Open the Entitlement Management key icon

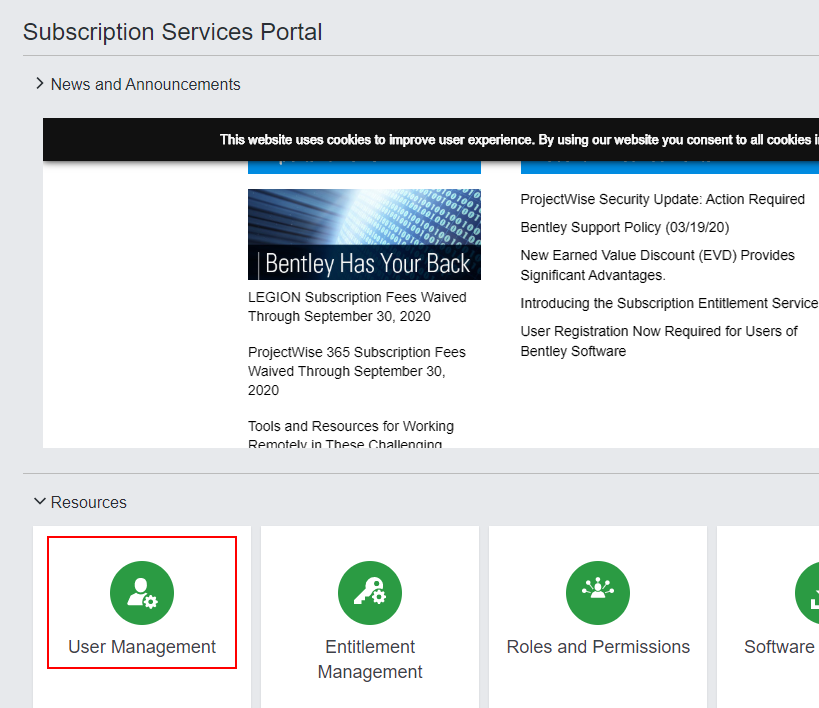tap(370, 593)
